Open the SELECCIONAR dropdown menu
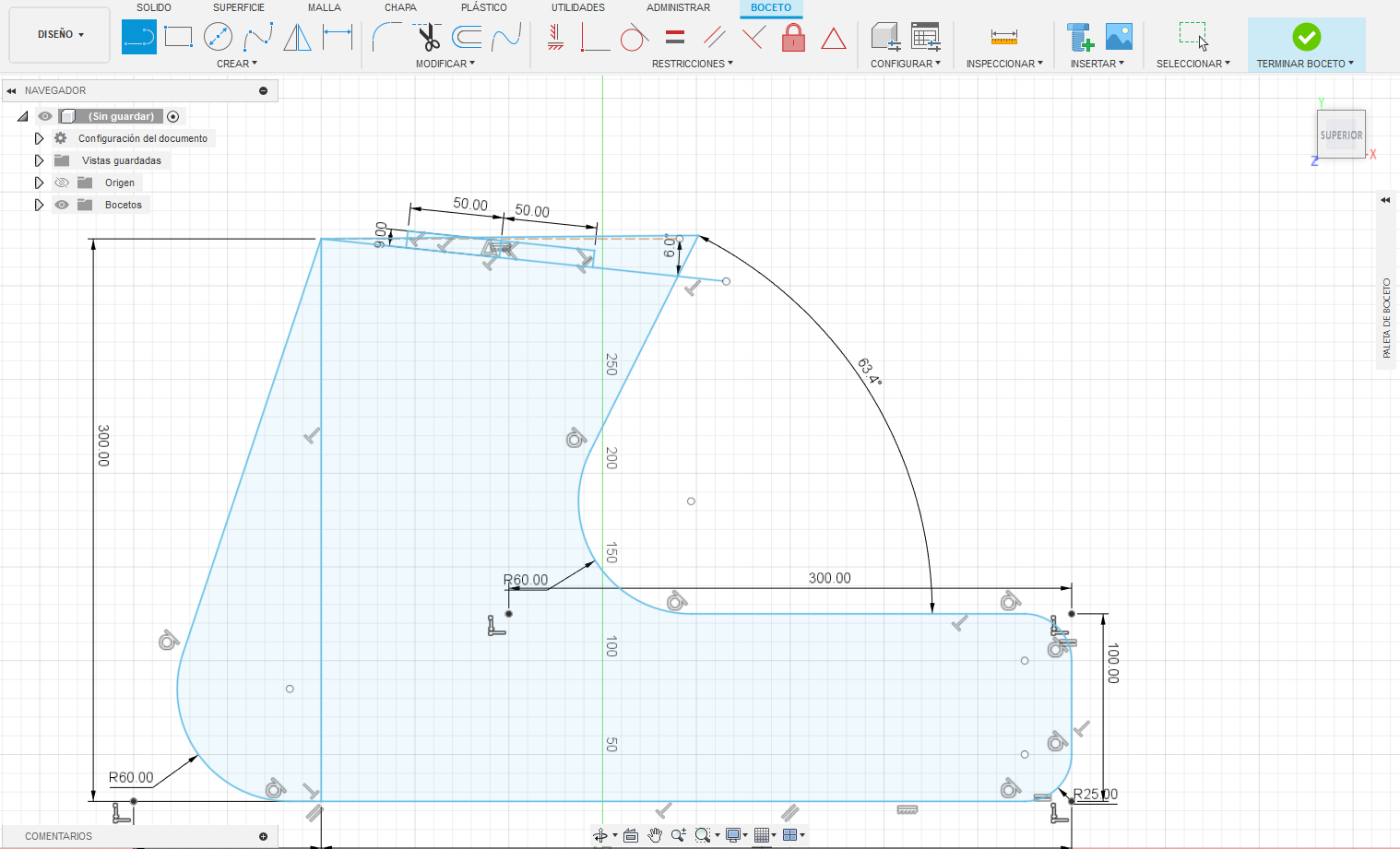Viewport: 1400px width, 849px height. point(1193,64)
